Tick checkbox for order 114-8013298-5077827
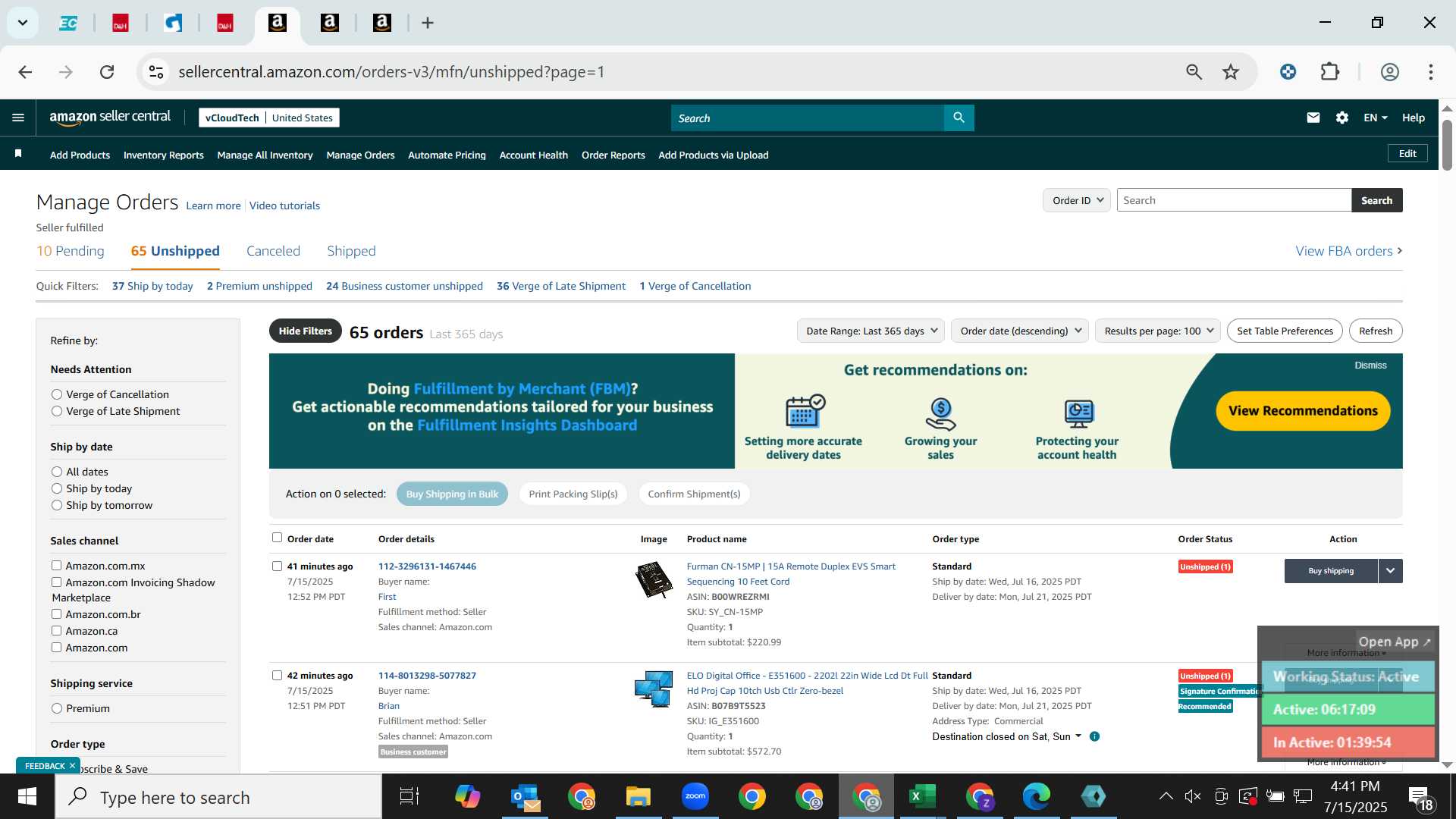1456x819 pixels. tap(277, 676)
